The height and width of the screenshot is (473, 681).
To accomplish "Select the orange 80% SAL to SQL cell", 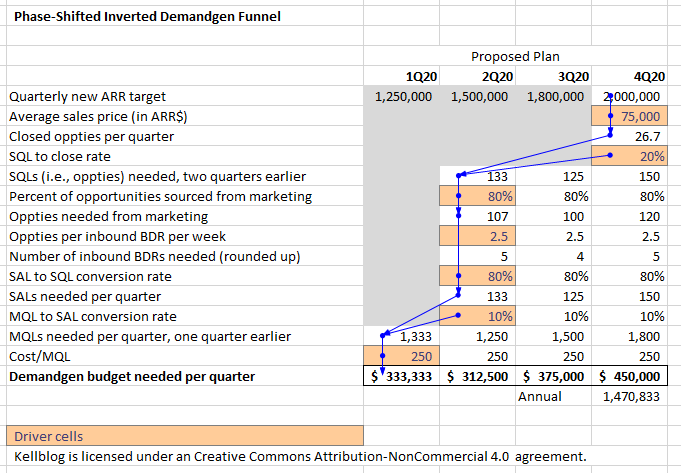I will [x=477, y=276].
